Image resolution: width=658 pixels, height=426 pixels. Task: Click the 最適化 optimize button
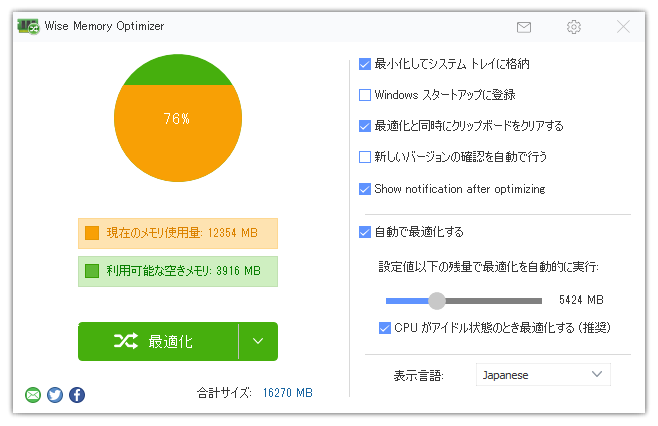[x=158, y=341]
